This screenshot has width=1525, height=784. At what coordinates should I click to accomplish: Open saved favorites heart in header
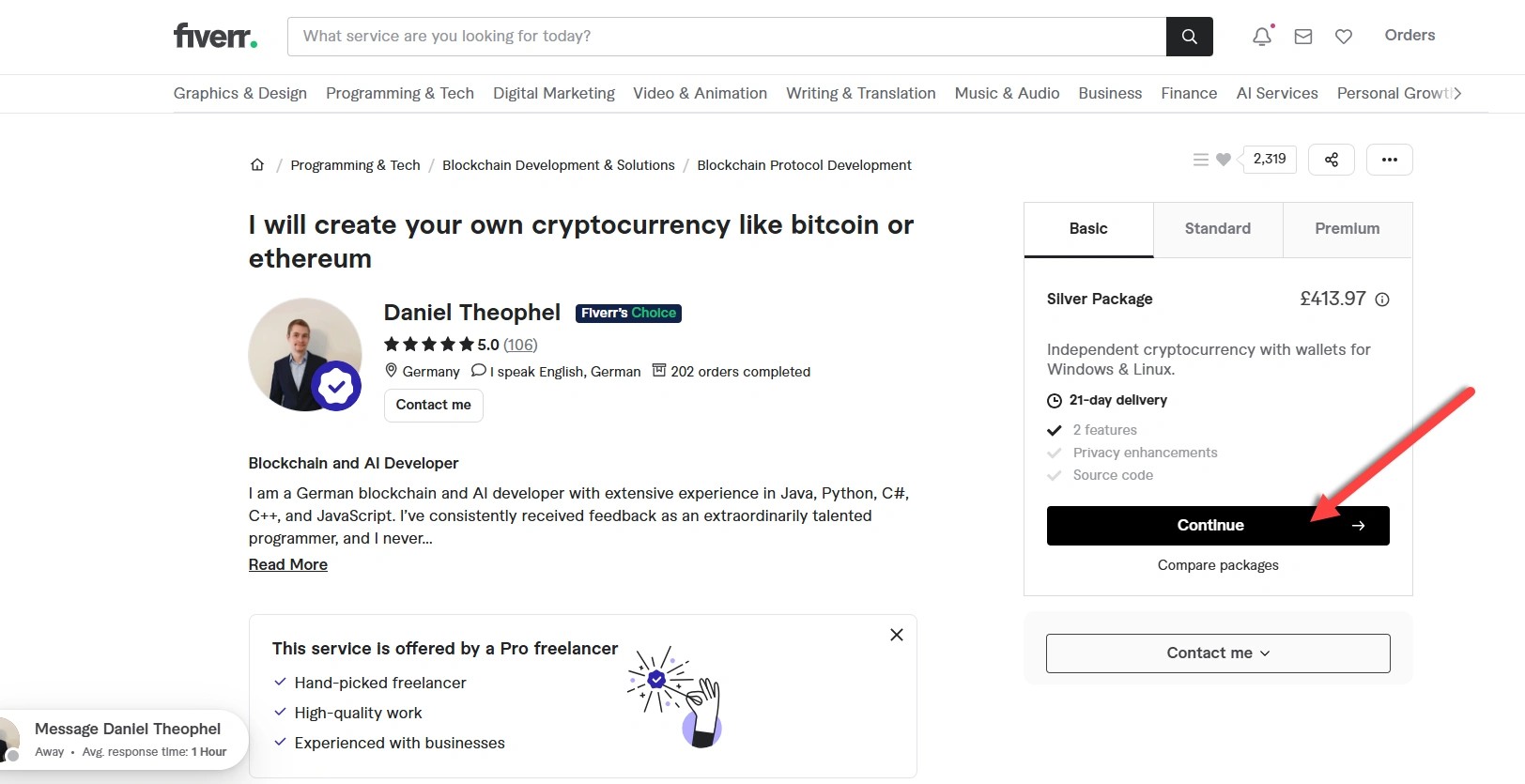(x=1344, y=37)
